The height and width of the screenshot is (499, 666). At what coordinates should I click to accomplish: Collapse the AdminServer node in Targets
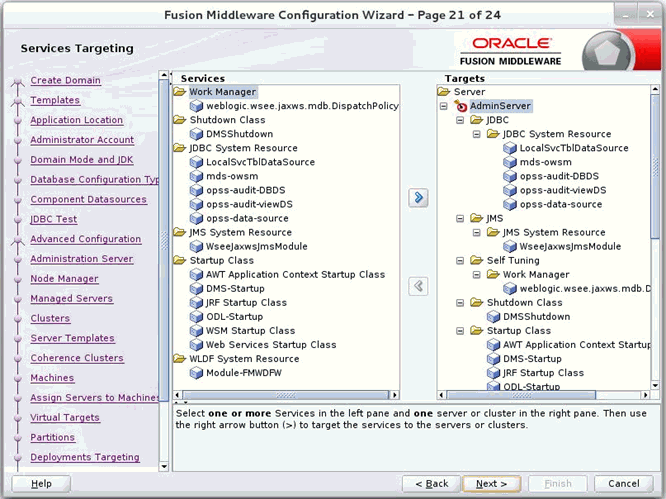point(444,106)
